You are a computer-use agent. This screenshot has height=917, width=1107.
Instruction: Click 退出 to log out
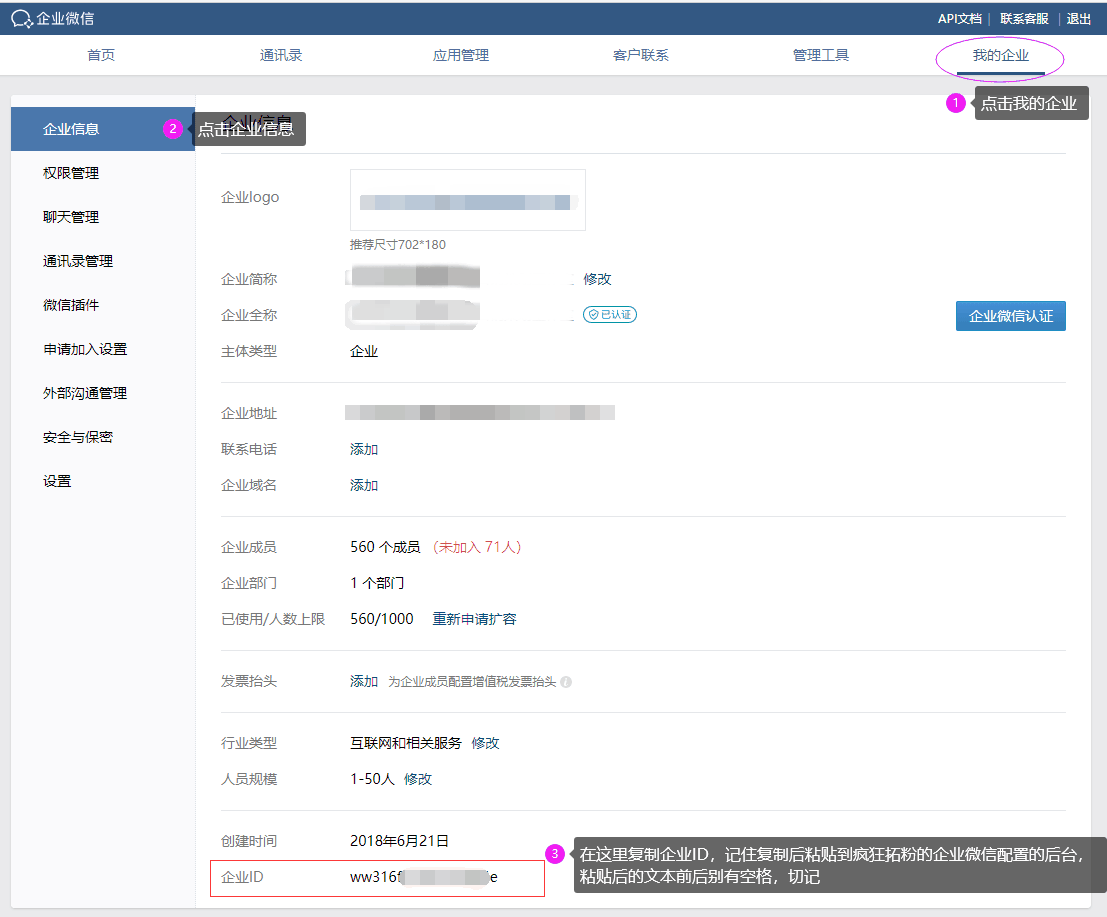pos(1079,19)
